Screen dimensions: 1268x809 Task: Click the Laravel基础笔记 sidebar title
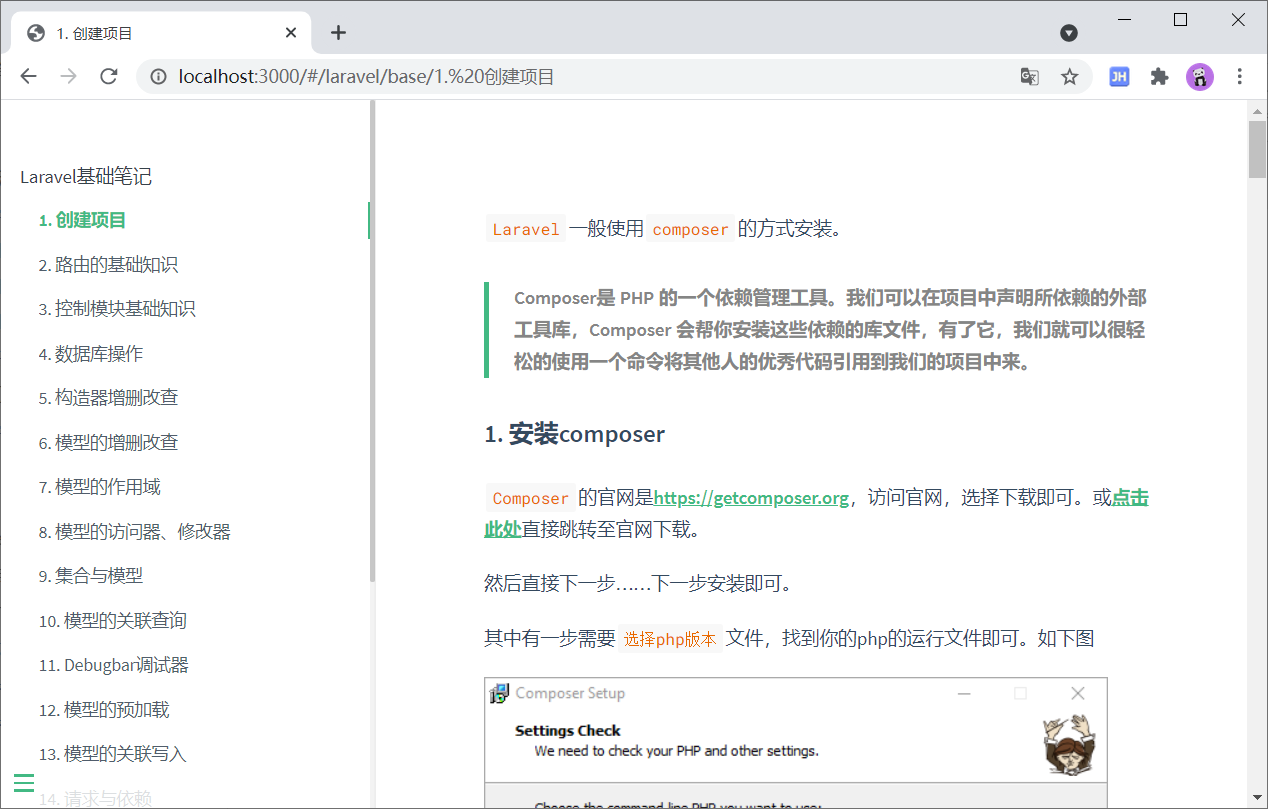(86, 177)
